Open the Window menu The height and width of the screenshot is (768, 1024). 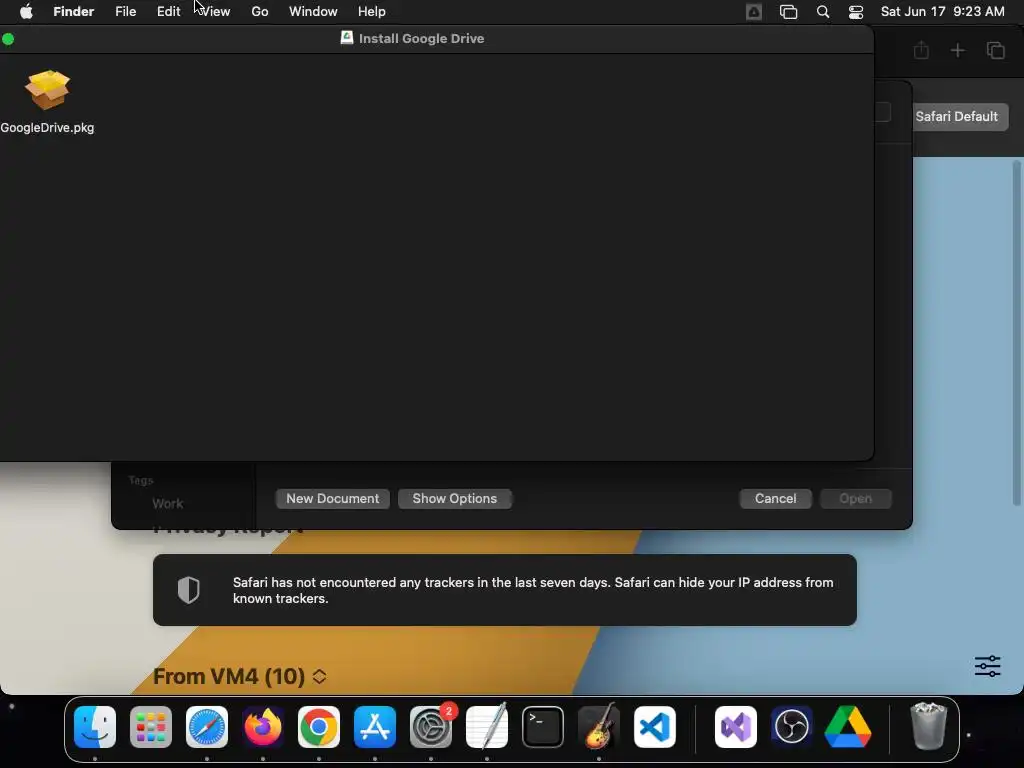click(x=313, y=12)
